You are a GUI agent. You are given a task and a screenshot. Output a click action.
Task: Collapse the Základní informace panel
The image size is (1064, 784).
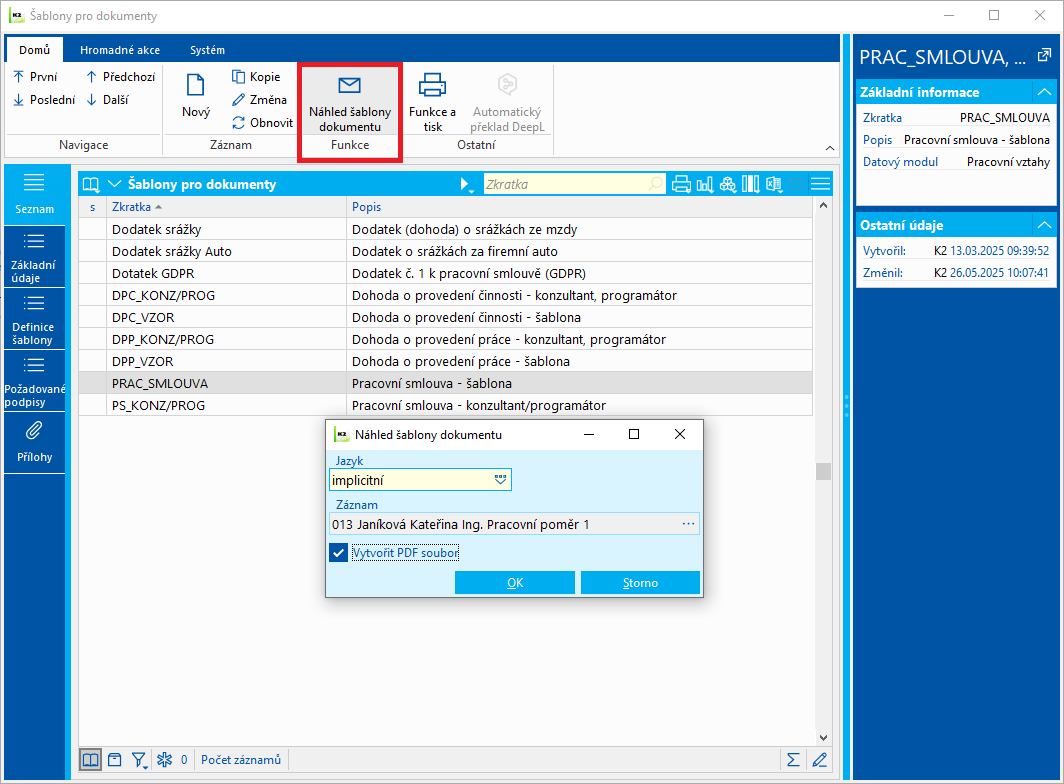1044,92
